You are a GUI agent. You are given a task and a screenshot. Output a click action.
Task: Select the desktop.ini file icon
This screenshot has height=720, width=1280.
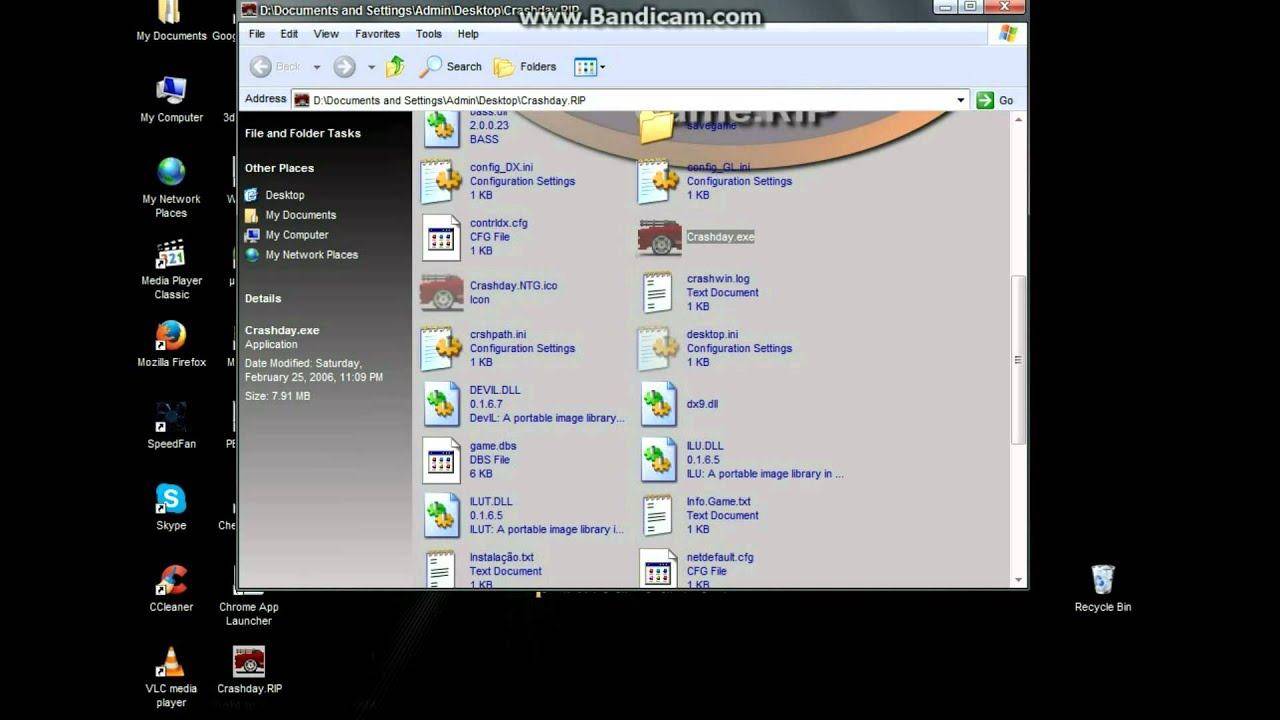(x=659, y=348)
